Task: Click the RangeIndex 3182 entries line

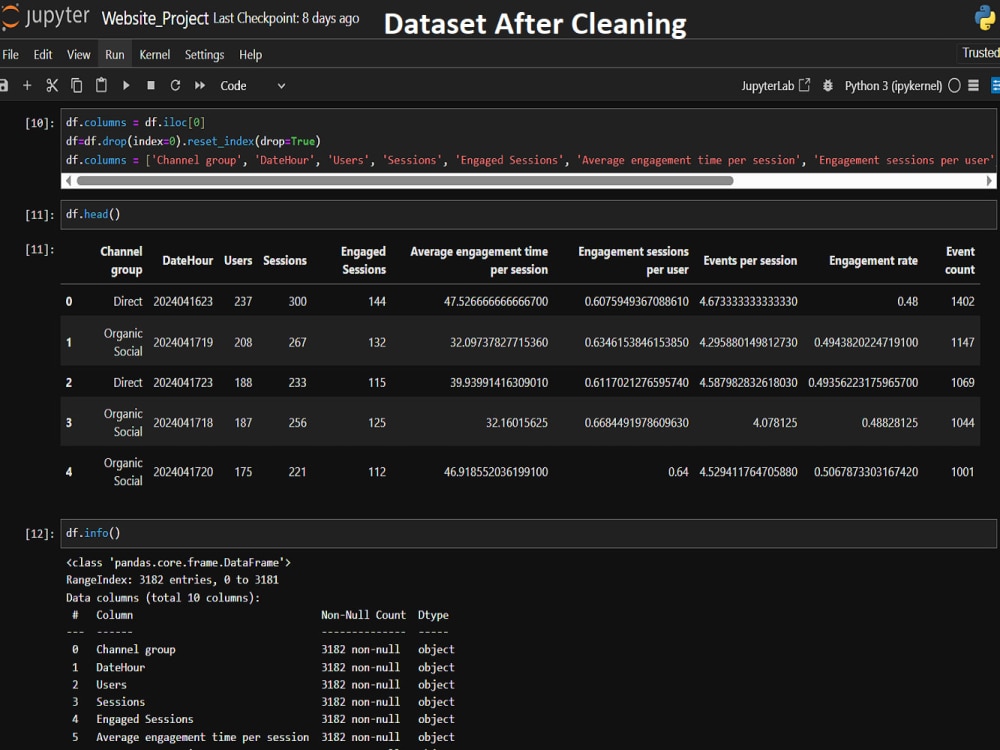Action: (x=172, y=580)
